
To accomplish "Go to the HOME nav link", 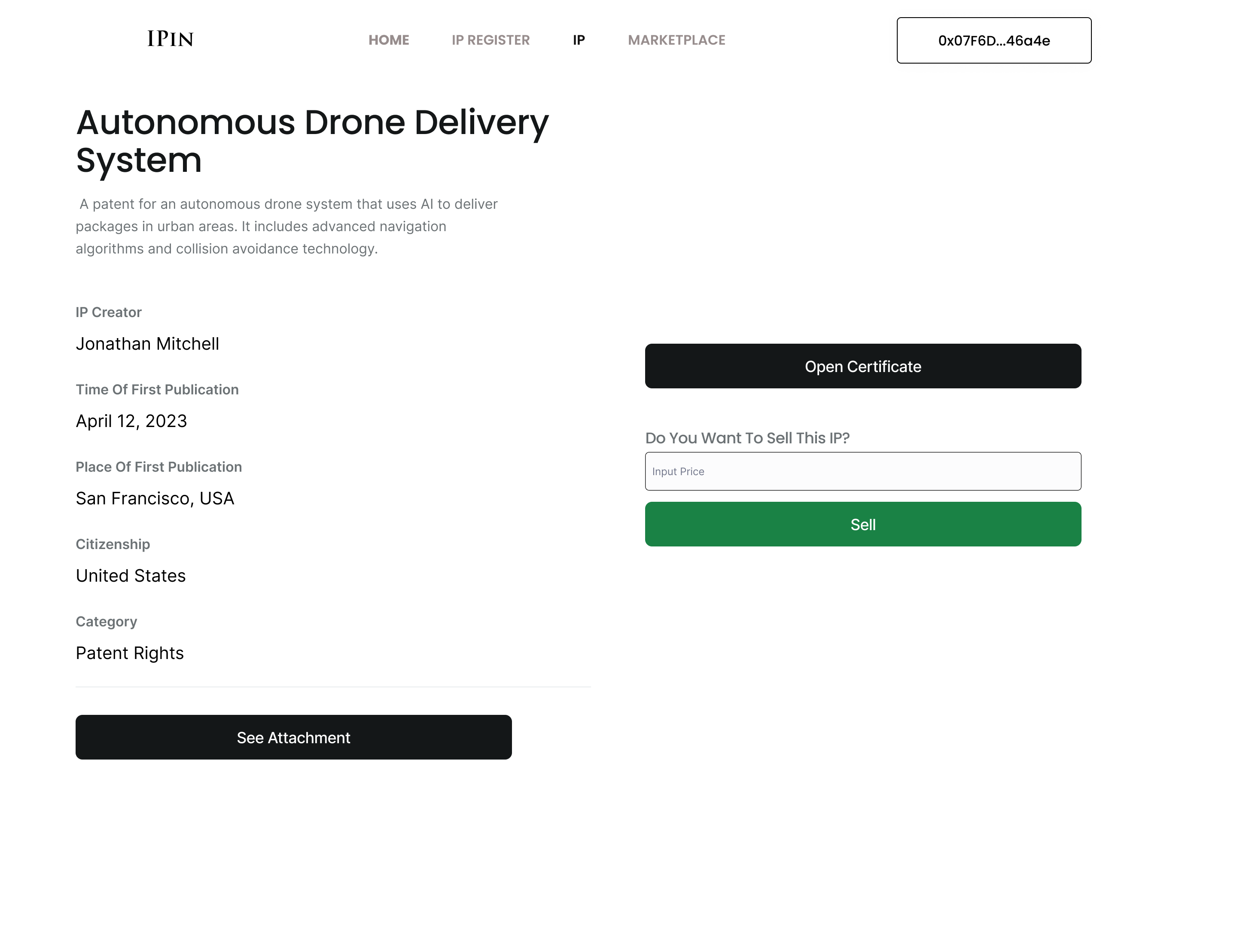I will 389,40.
